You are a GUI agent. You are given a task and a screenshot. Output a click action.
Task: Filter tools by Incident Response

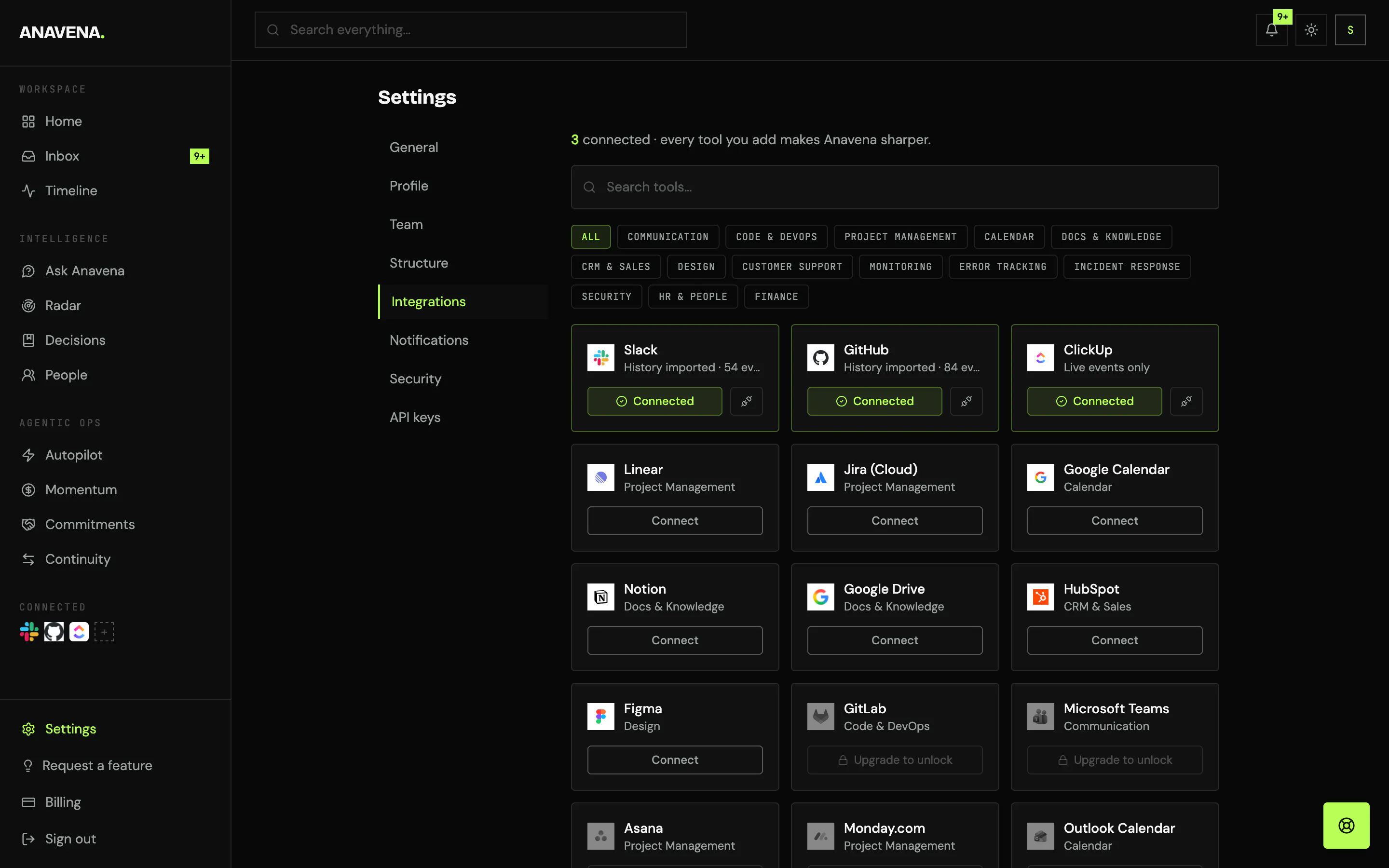[x=1127, y=266]
